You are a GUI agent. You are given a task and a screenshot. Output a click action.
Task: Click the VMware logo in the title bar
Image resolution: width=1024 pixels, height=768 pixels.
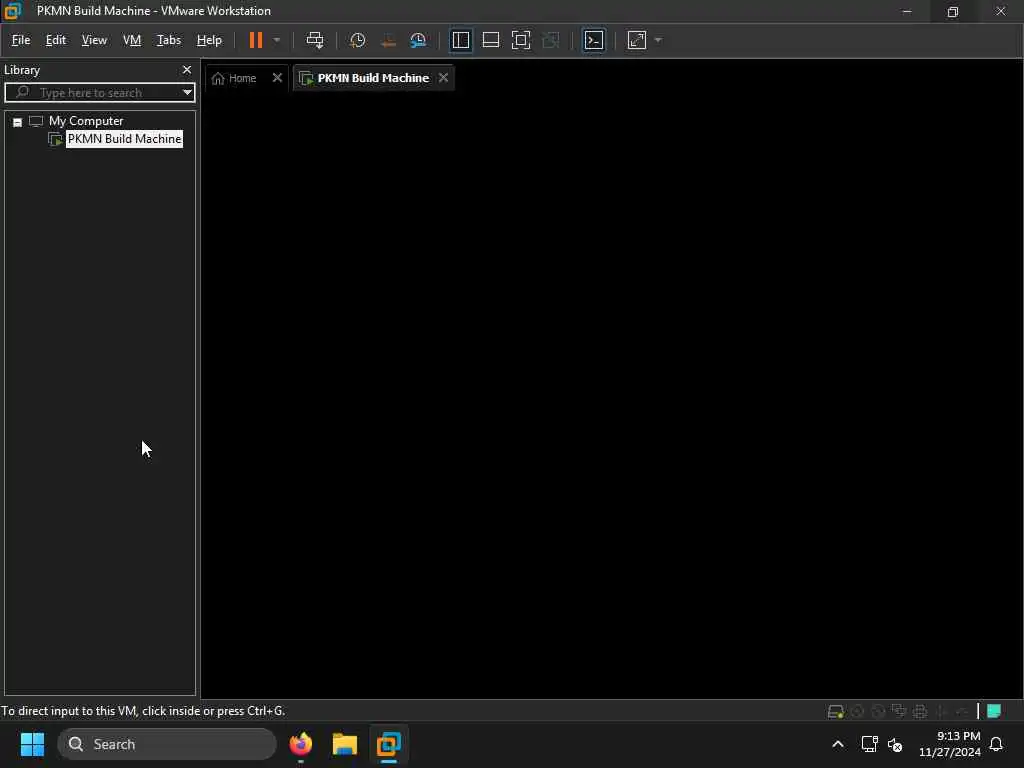pyautogui.click(x=13, y=10)
